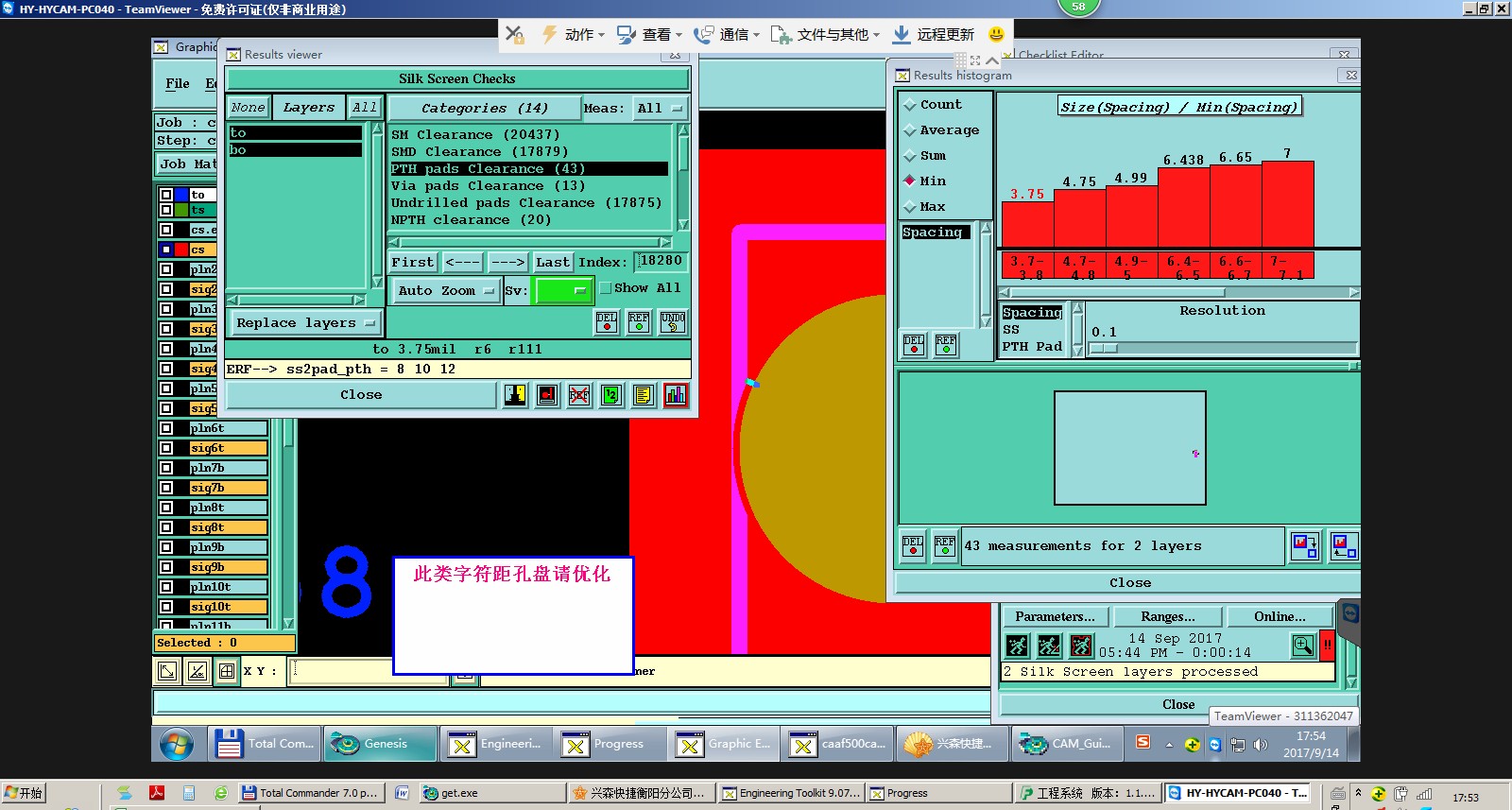Viewport: 1512px width, 810px height.
Task: Click DEL icon beside histogram Spacing list
Action: 914,345
